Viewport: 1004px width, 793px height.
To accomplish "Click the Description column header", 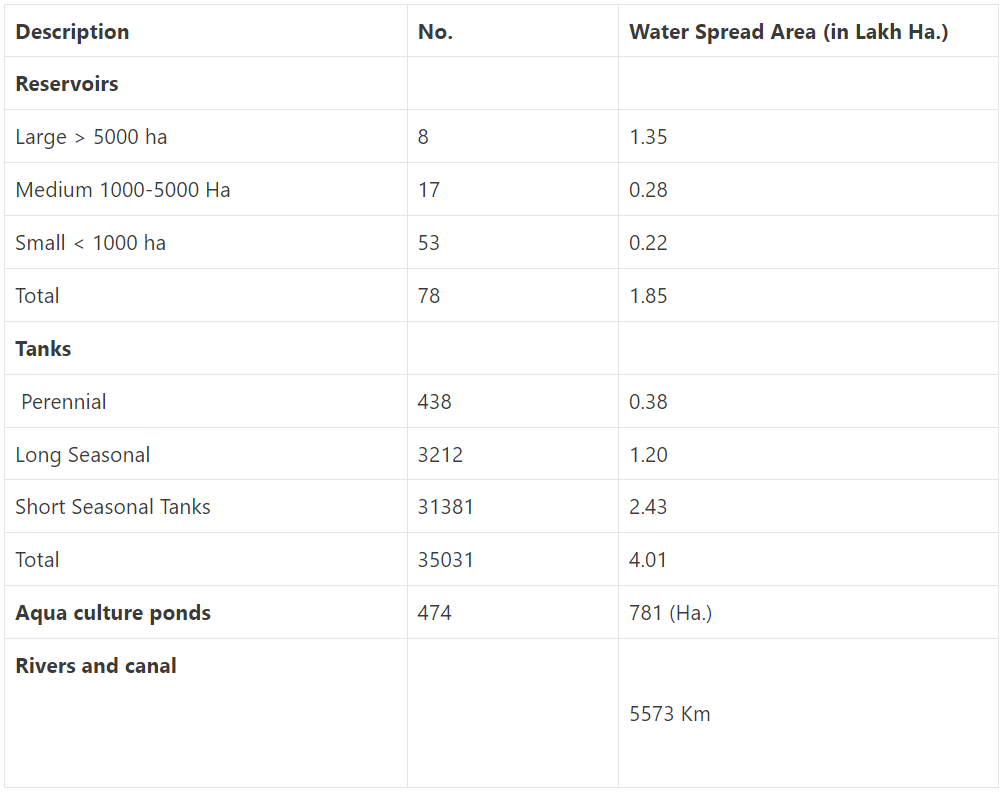I will 72,32.
